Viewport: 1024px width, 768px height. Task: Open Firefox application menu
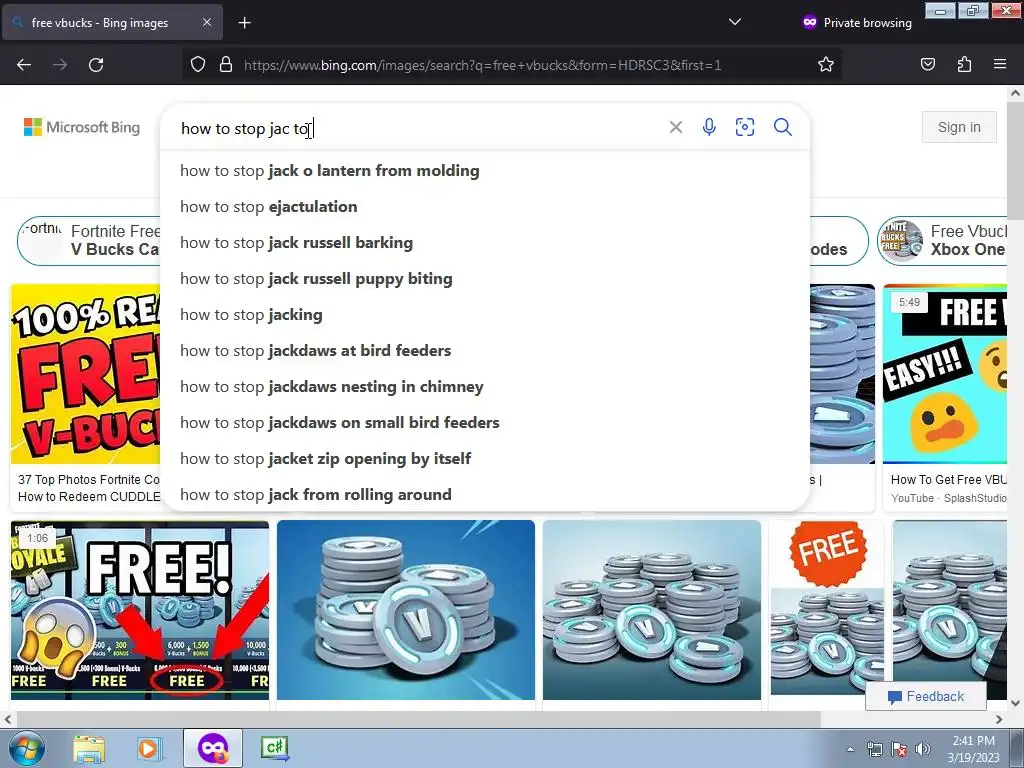(x=1000, y=65)
